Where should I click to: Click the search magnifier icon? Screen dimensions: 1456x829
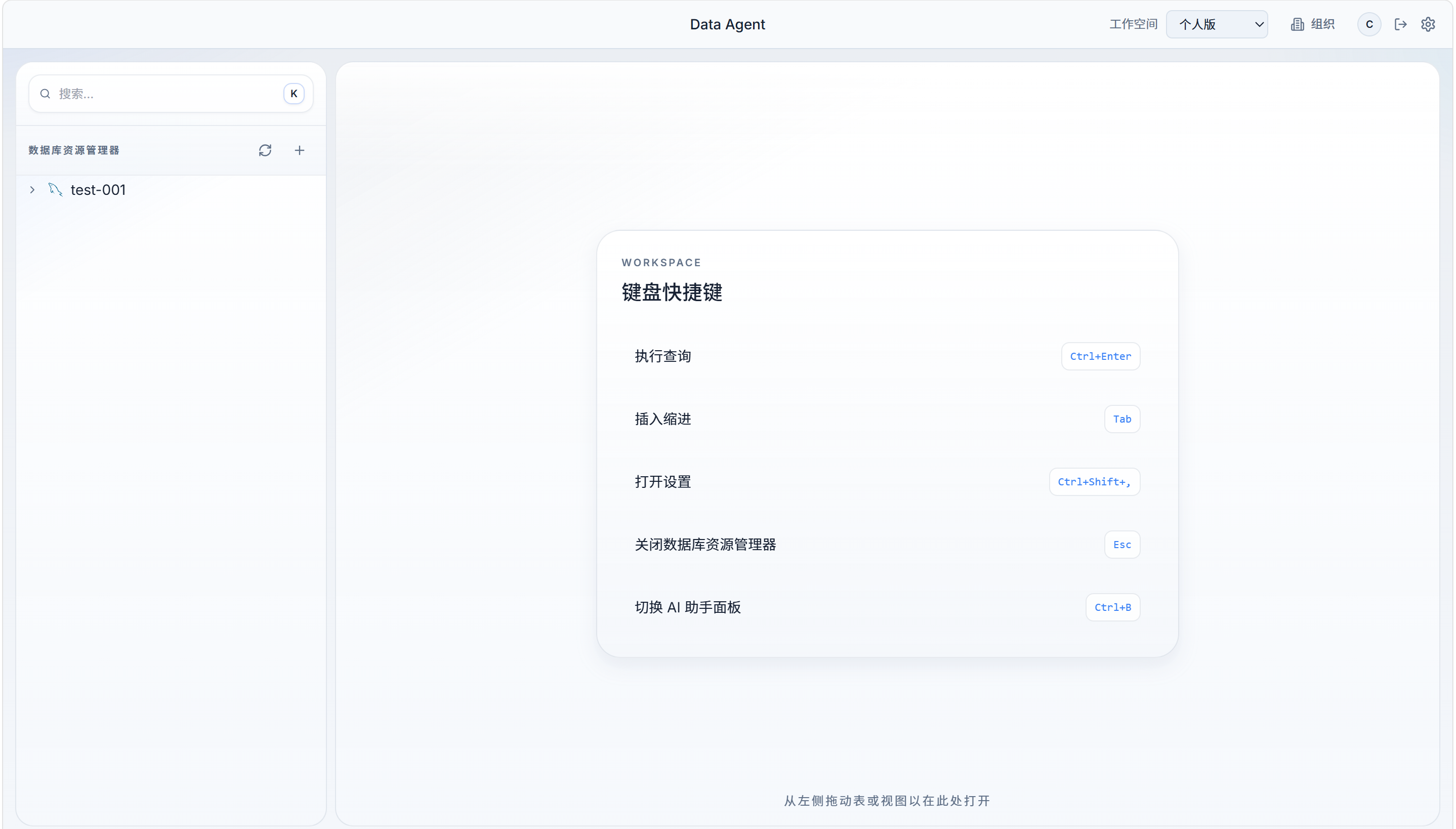pos(45,93)
